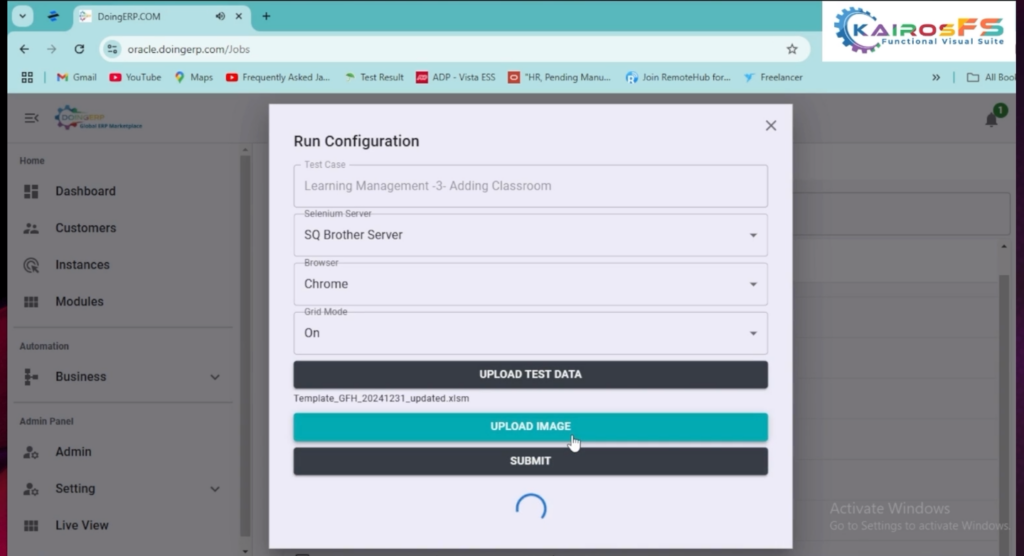Reload the page in browser

79,49
